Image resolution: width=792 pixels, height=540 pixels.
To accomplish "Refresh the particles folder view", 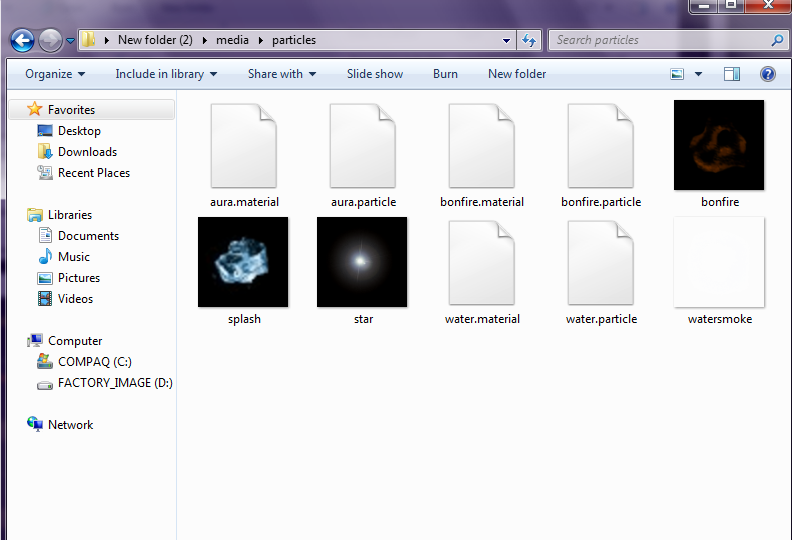I will (529, 40).
